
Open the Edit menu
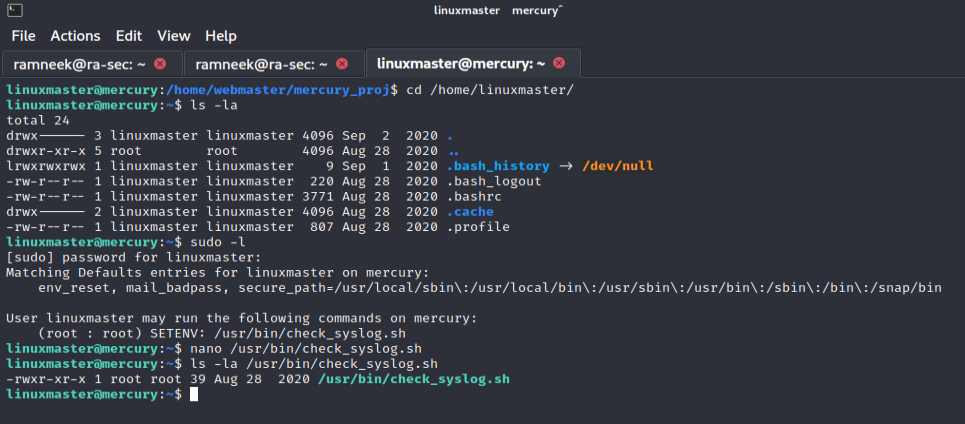pyautogui.click(x=128, y=36)
